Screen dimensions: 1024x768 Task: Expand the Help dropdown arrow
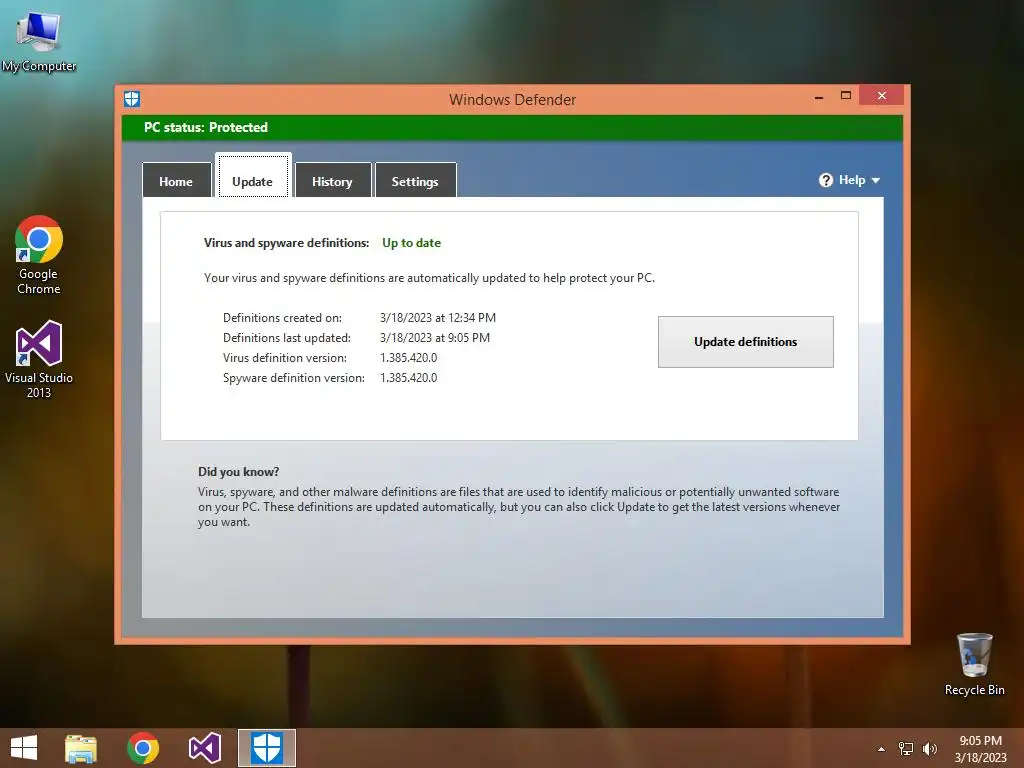tap(876, 180)
